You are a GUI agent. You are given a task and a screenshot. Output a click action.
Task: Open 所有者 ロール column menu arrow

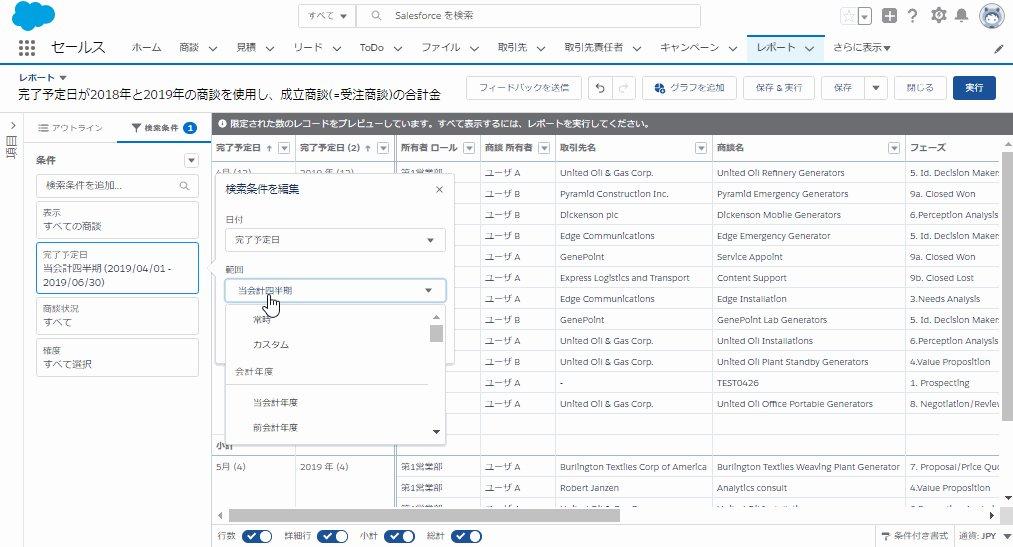click(x=470, y=148)
